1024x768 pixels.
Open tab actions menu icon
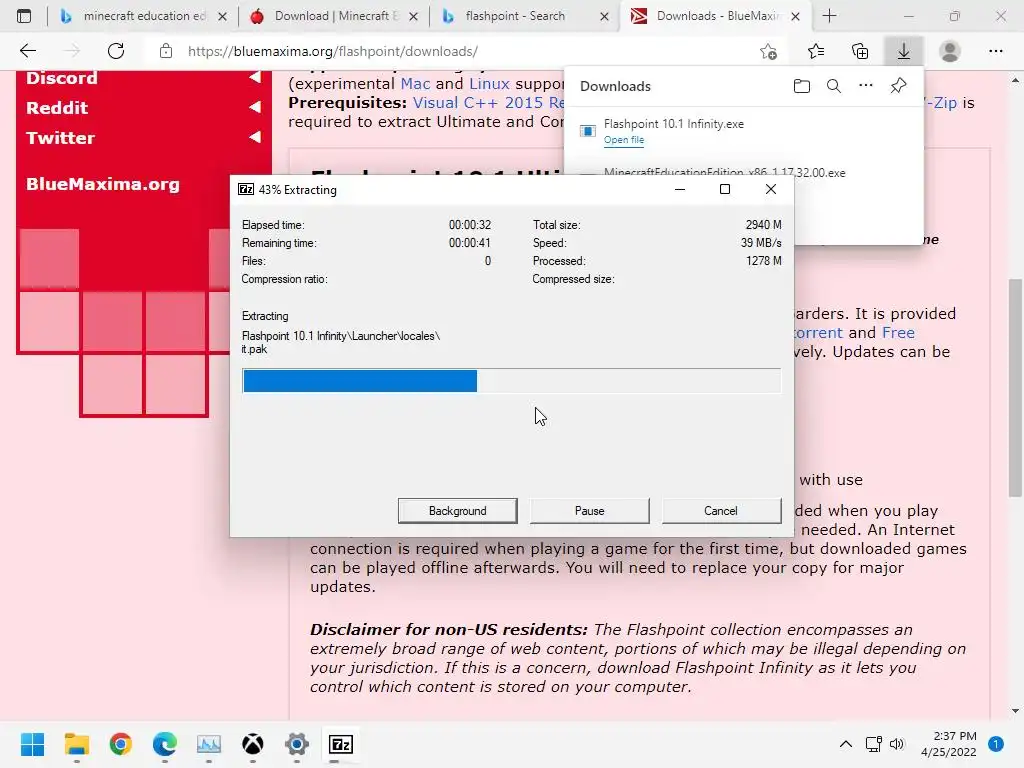pos(24,16)
